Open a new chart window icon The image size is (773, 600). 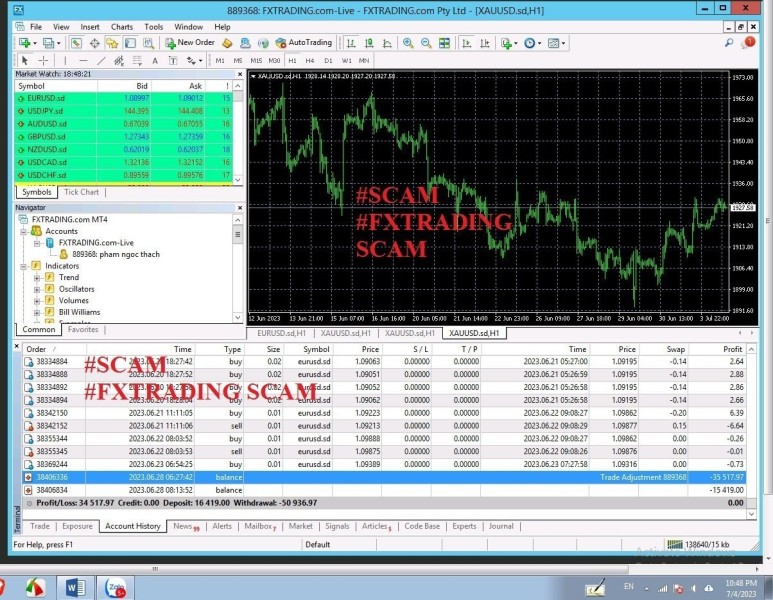(24, 43)
